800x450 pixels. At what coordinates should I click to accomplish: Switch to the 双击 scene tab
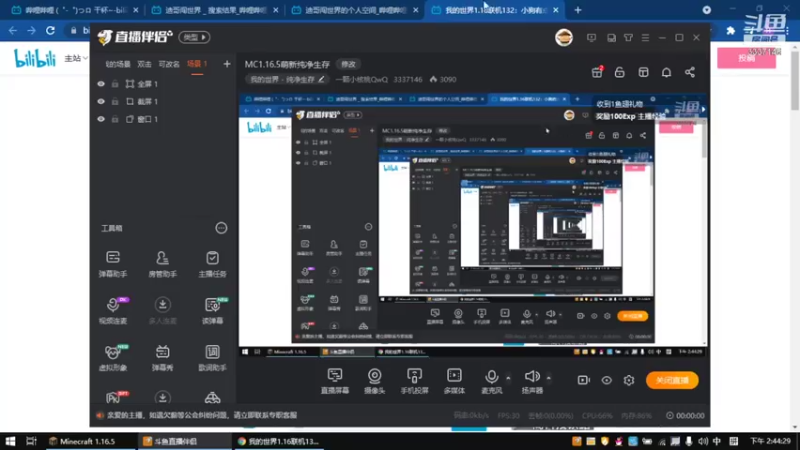(x=144, y=64)
